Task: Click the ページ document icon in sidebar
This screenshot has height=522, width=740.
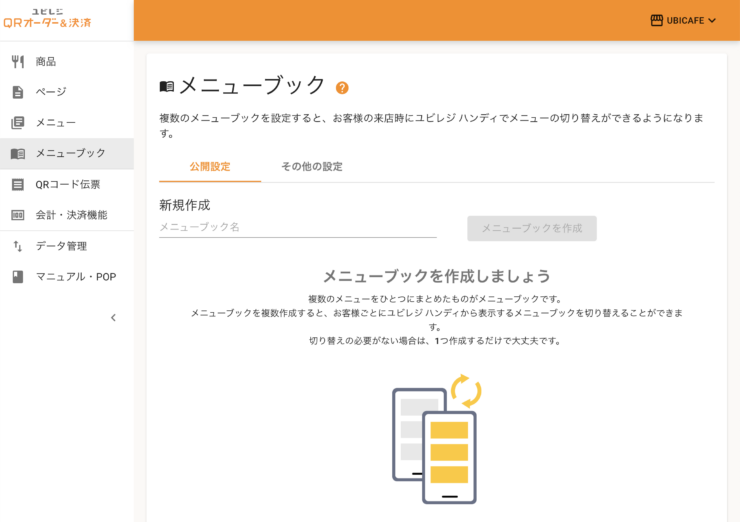Action: [x=17, y=92]
